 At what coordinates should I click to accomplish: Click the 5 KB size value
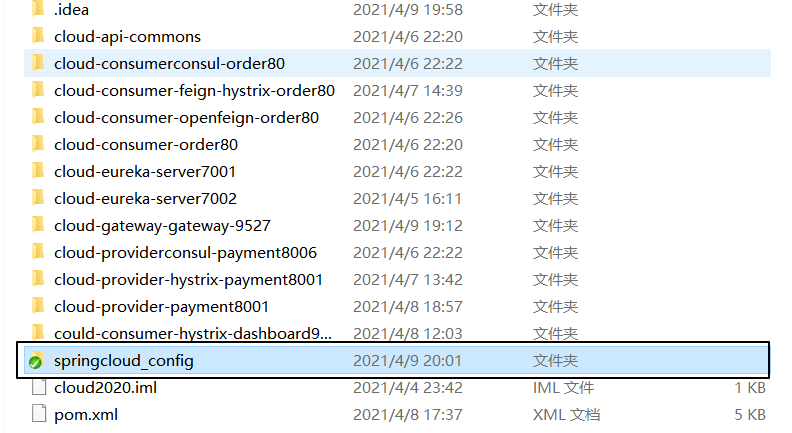(x=750, y=415)
